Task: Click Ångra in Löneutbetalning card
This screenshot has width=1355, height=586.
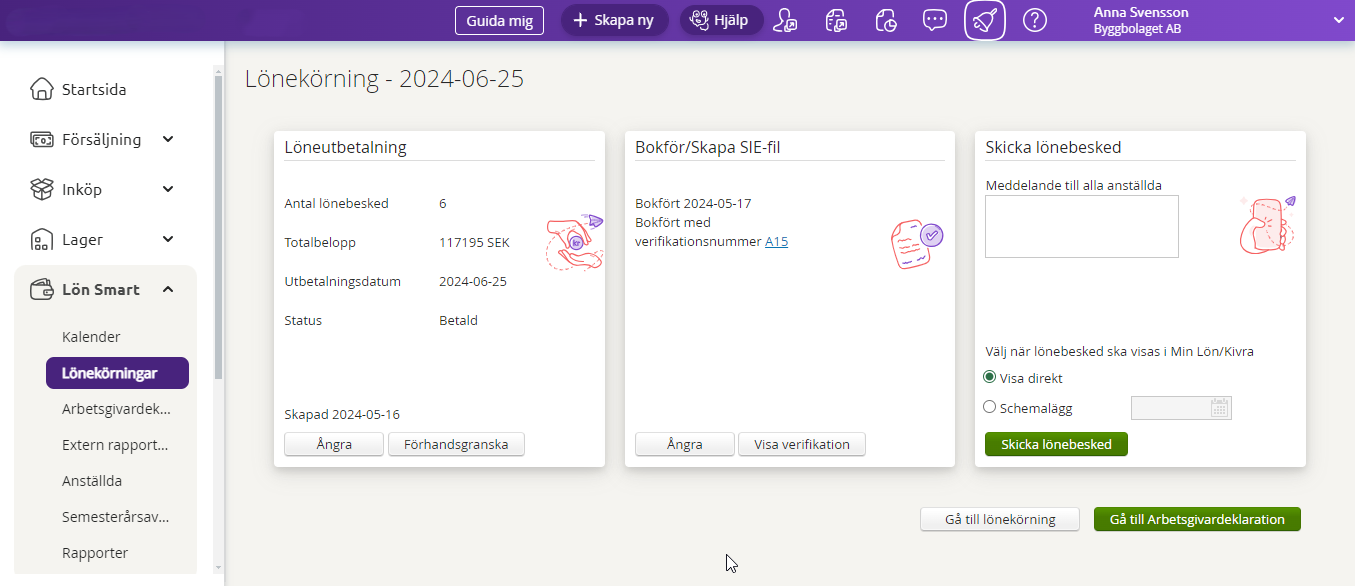Action: [334, 444]
